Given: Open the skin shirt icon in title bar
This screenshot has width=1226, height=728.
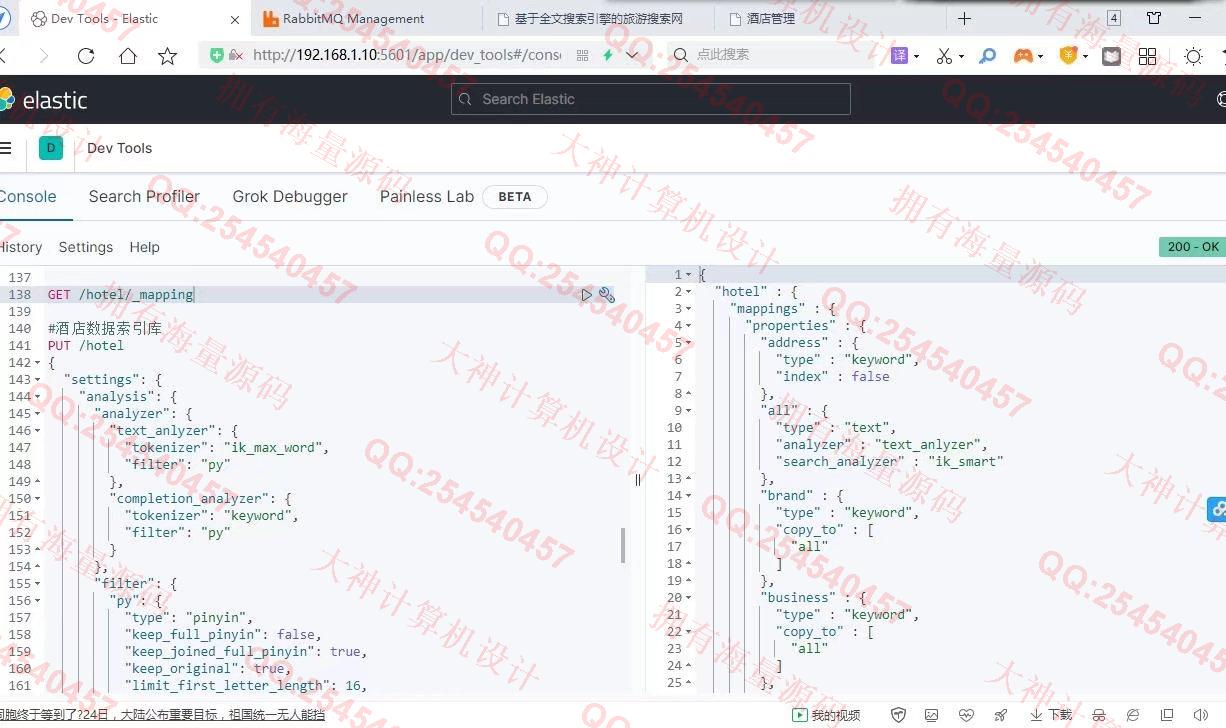Looking at the screenshot, I should pos(1154,18).
